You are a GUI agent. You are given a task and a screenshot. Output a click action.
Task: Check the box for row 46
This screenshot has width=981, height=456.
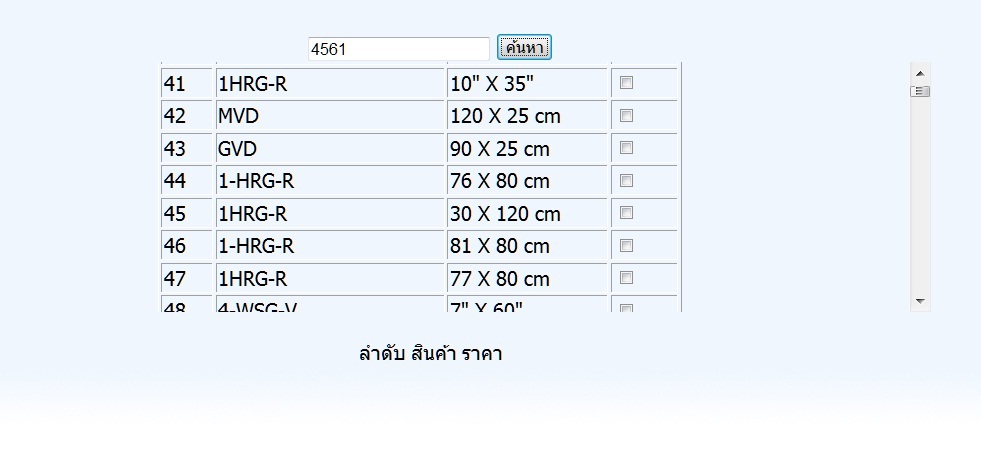point(627,245)
